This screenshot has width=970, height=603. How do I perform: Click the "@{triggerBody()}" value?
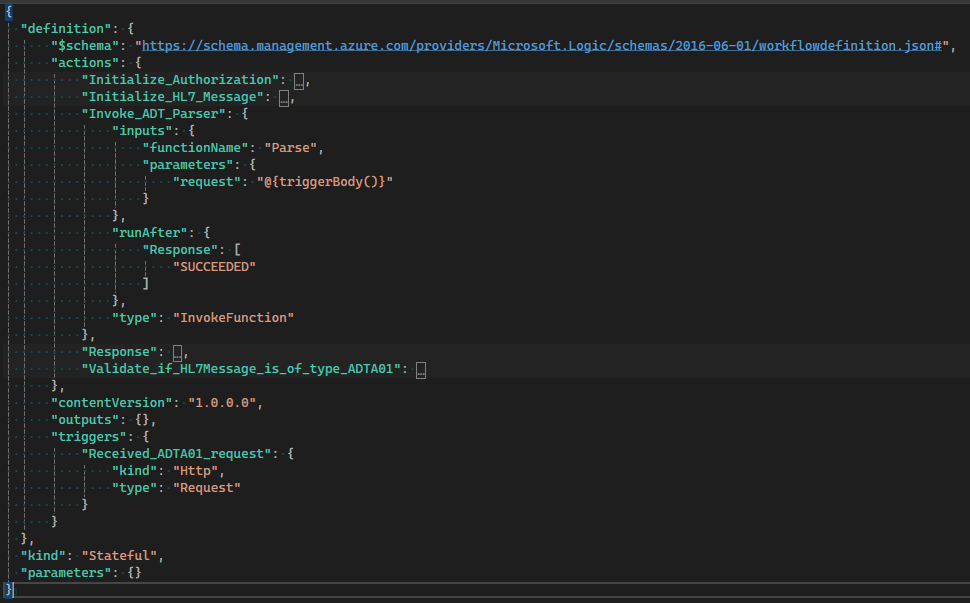[325, 182]
